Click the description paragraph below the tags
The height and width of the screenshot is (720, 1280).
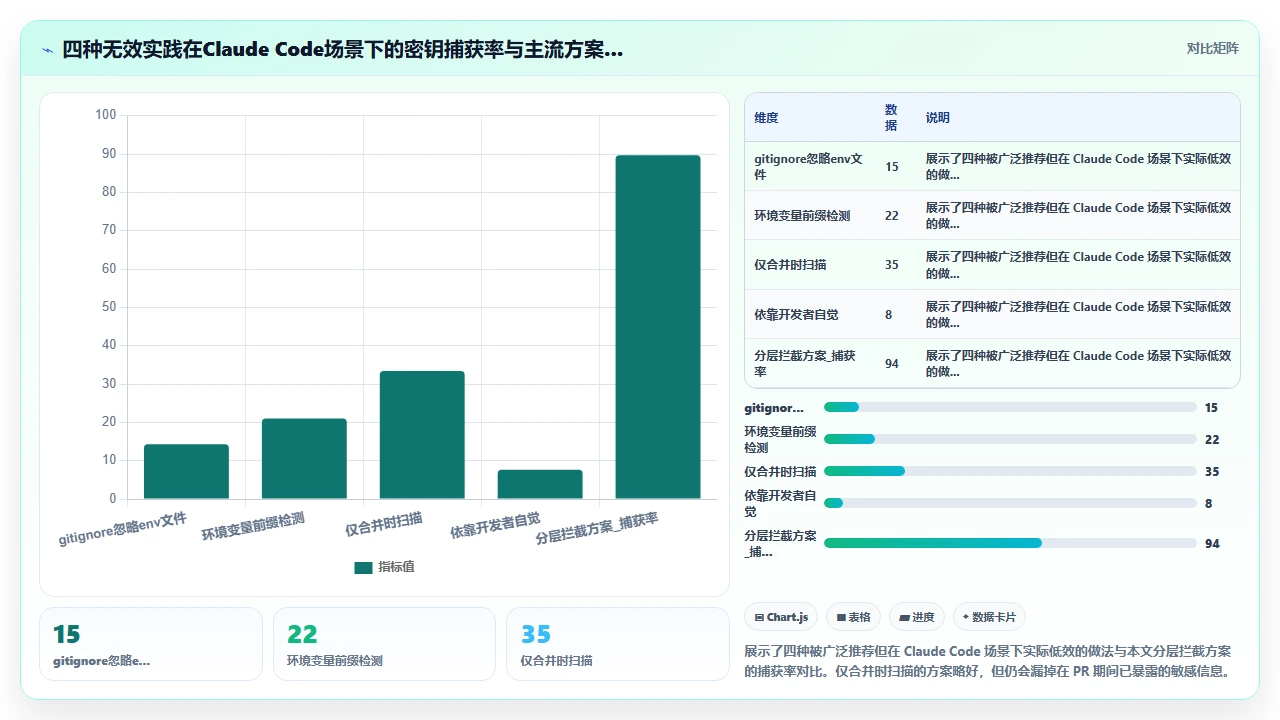(988, 661)
